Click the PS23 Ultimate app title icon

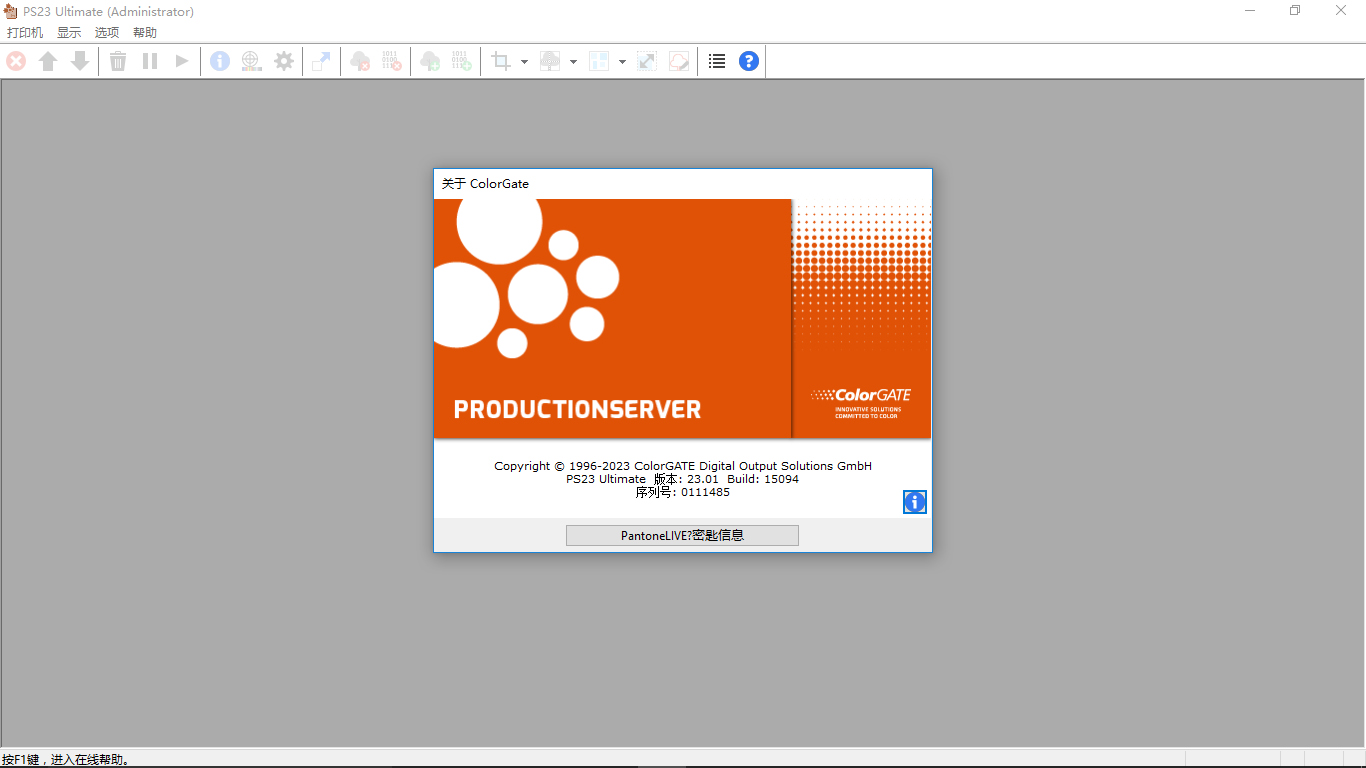[11, 11]
